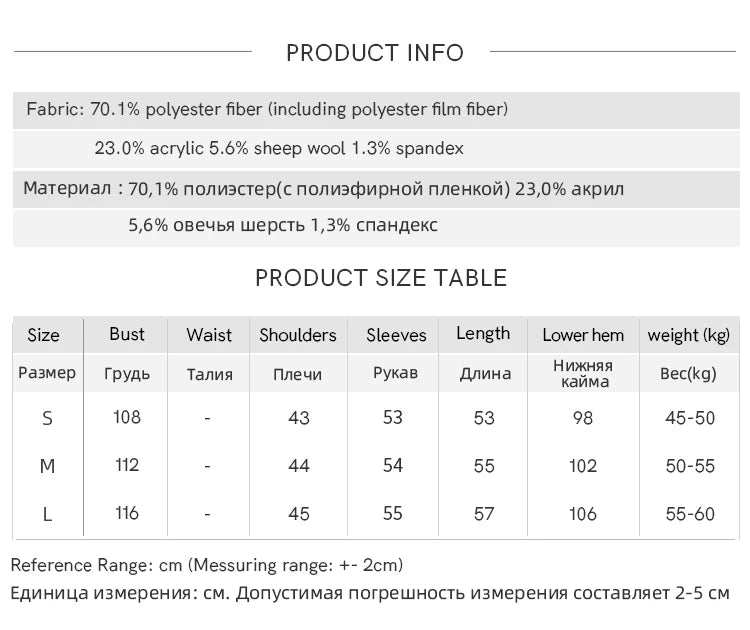Select the size M row label
The image size is (750, 630).
pos(47,466)
